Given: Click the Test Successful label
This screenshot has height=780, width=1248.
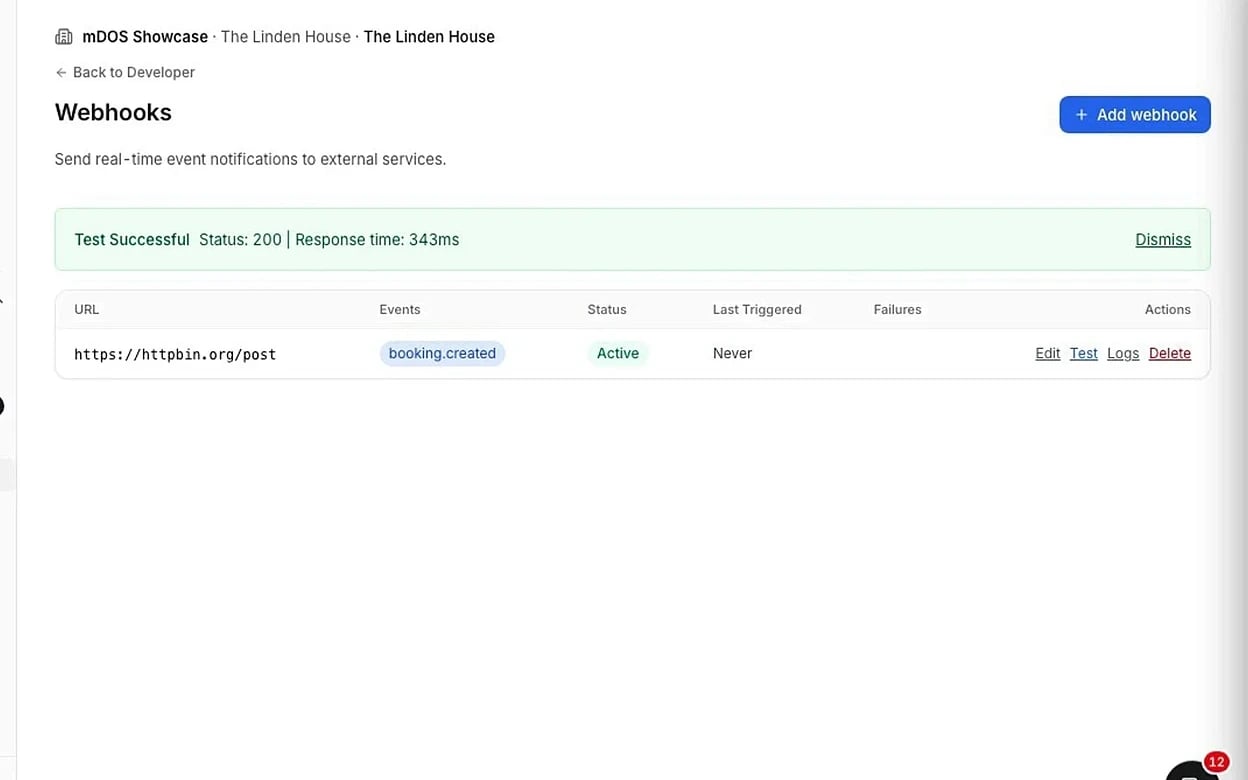Looking at the screenshot, I should [132, 240].
